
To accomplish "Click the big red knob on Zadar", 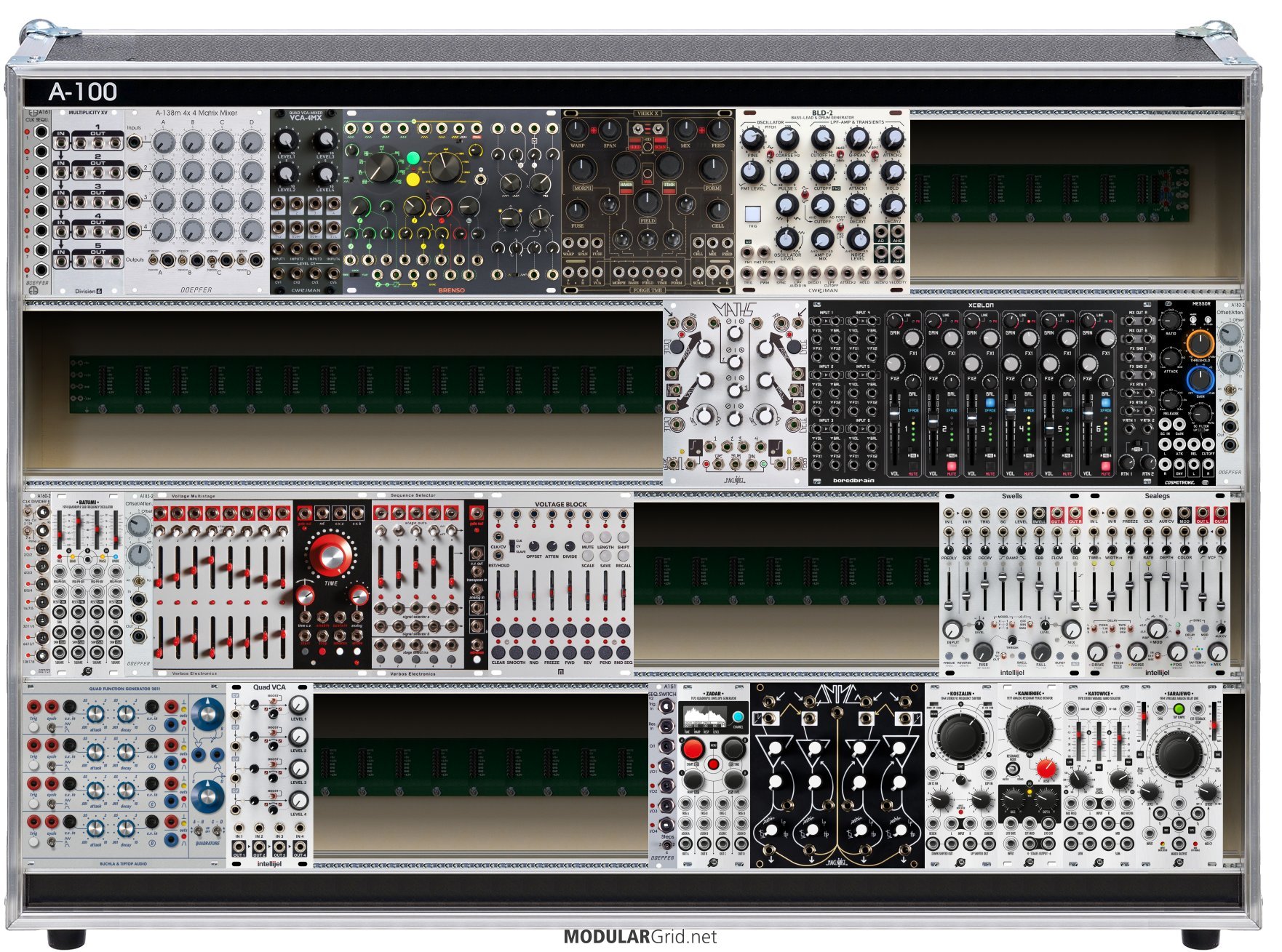I will point(693,748).
